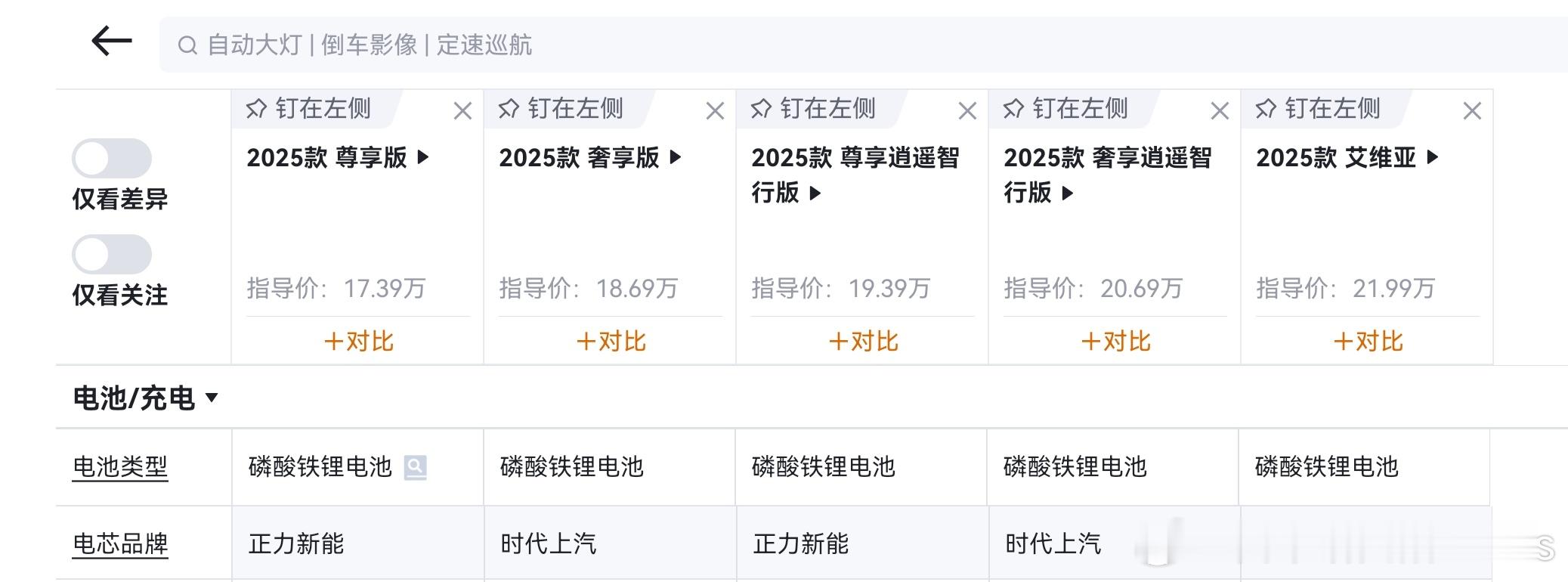Click the configuration search input field

pyautogui.click(x=831, y=45)
